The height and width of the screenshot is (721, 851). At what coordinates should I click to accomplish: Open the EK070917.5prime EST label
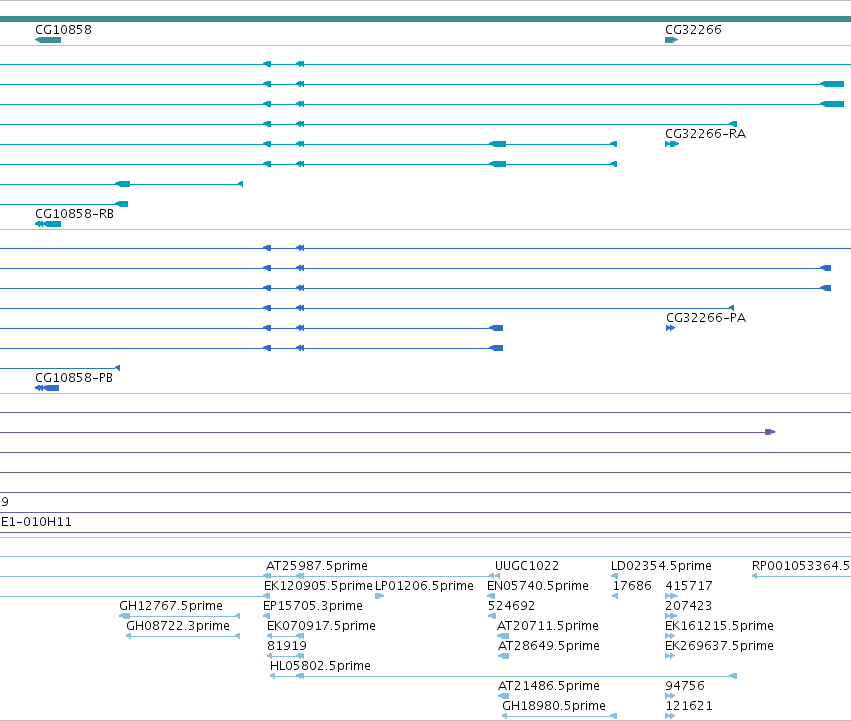(321, 626)
